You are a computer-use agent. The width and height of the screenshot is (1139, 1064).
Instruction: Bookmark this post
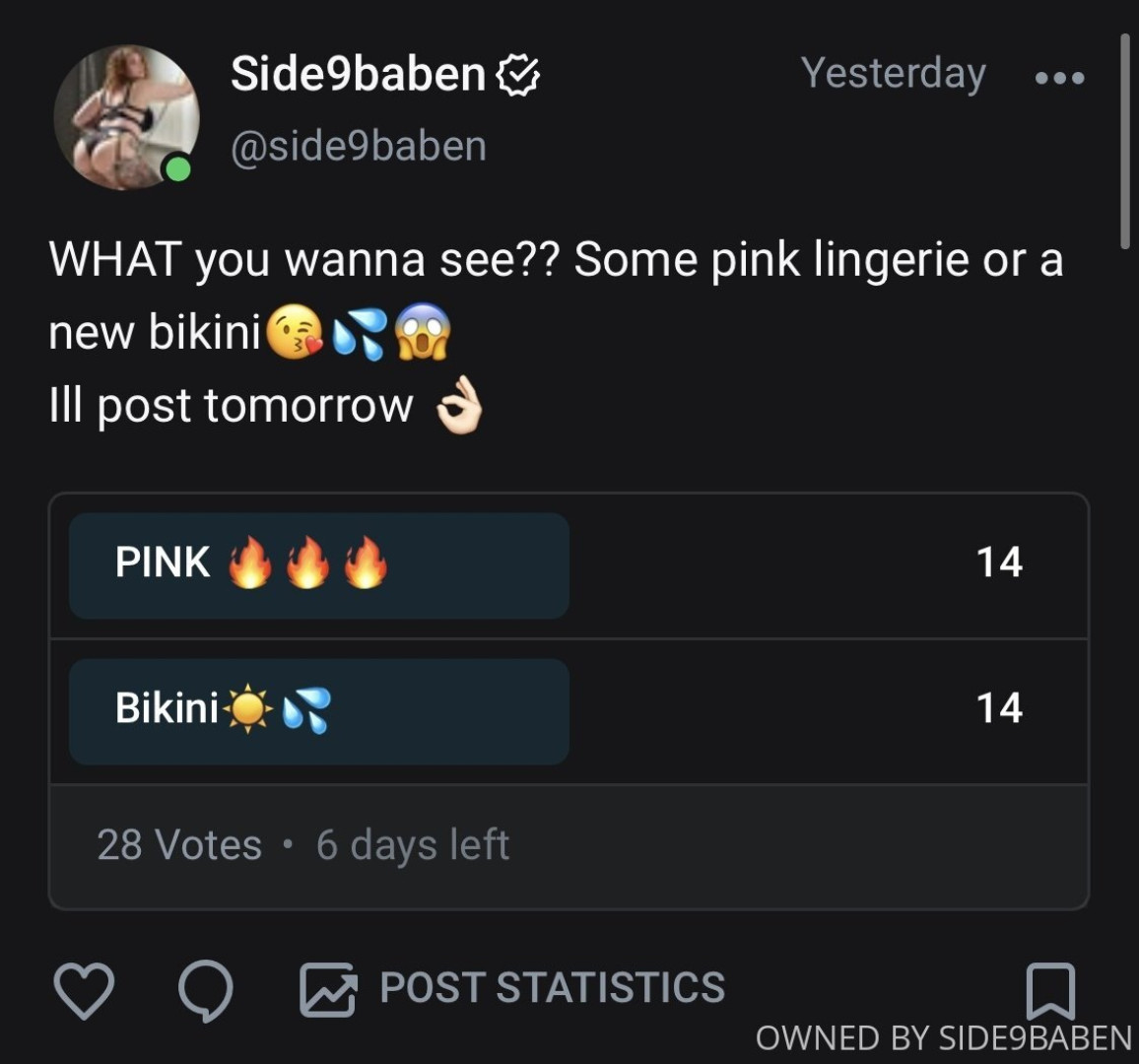(x=1050, y=989)
